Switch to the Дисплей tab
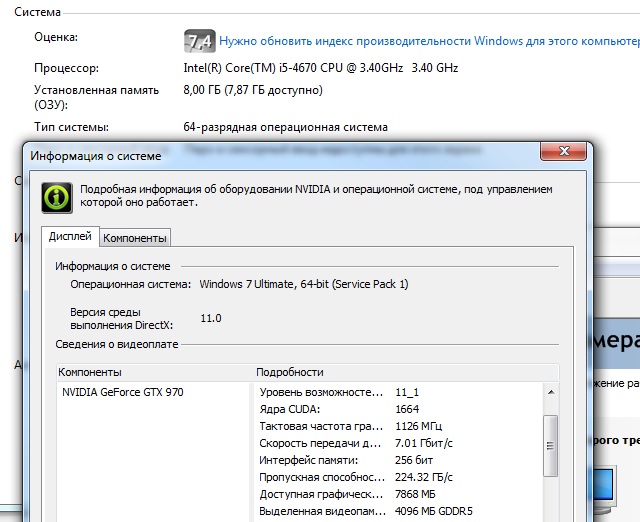Screen dimensions: 640x522 tap(70, 236)
